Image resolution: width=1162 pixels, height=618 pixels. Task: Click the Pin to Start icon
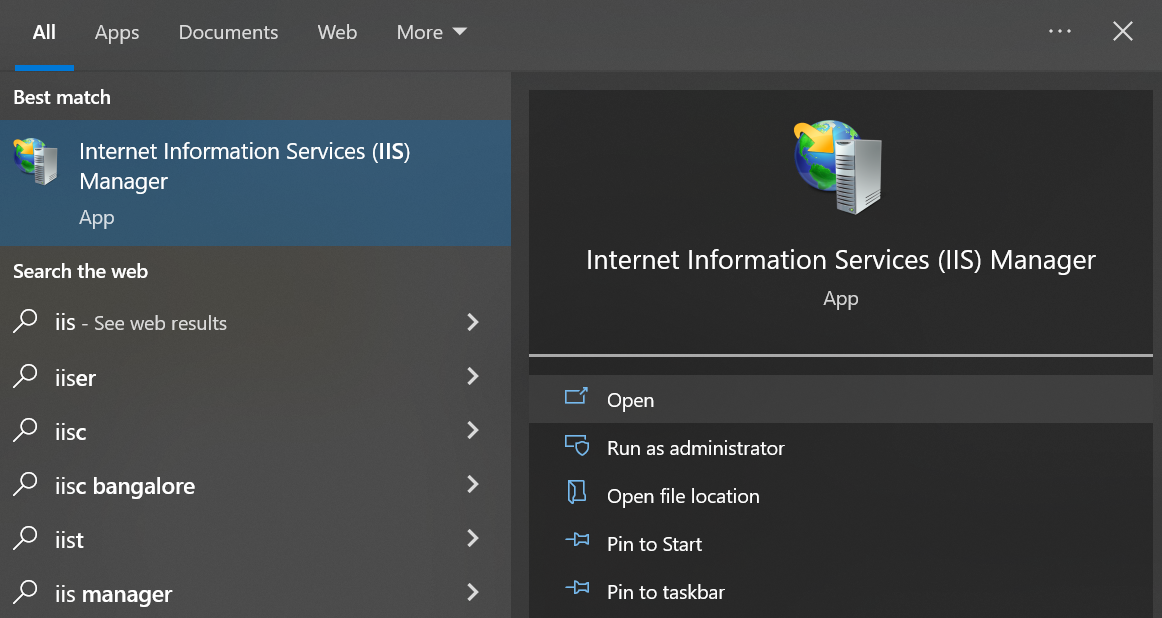coord(577,542)
